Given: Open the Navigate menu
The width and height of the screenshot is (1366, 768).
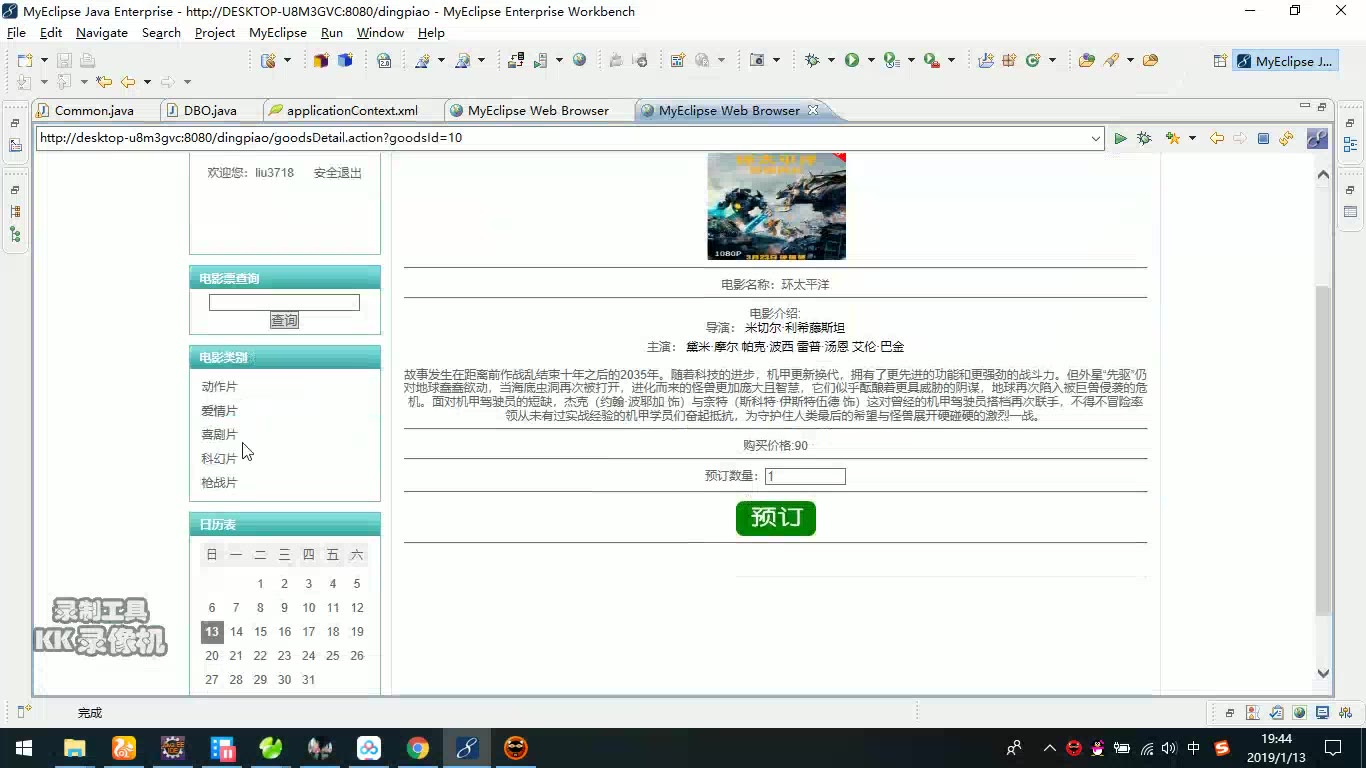Looking at the screenshot, I should point(102,33).
